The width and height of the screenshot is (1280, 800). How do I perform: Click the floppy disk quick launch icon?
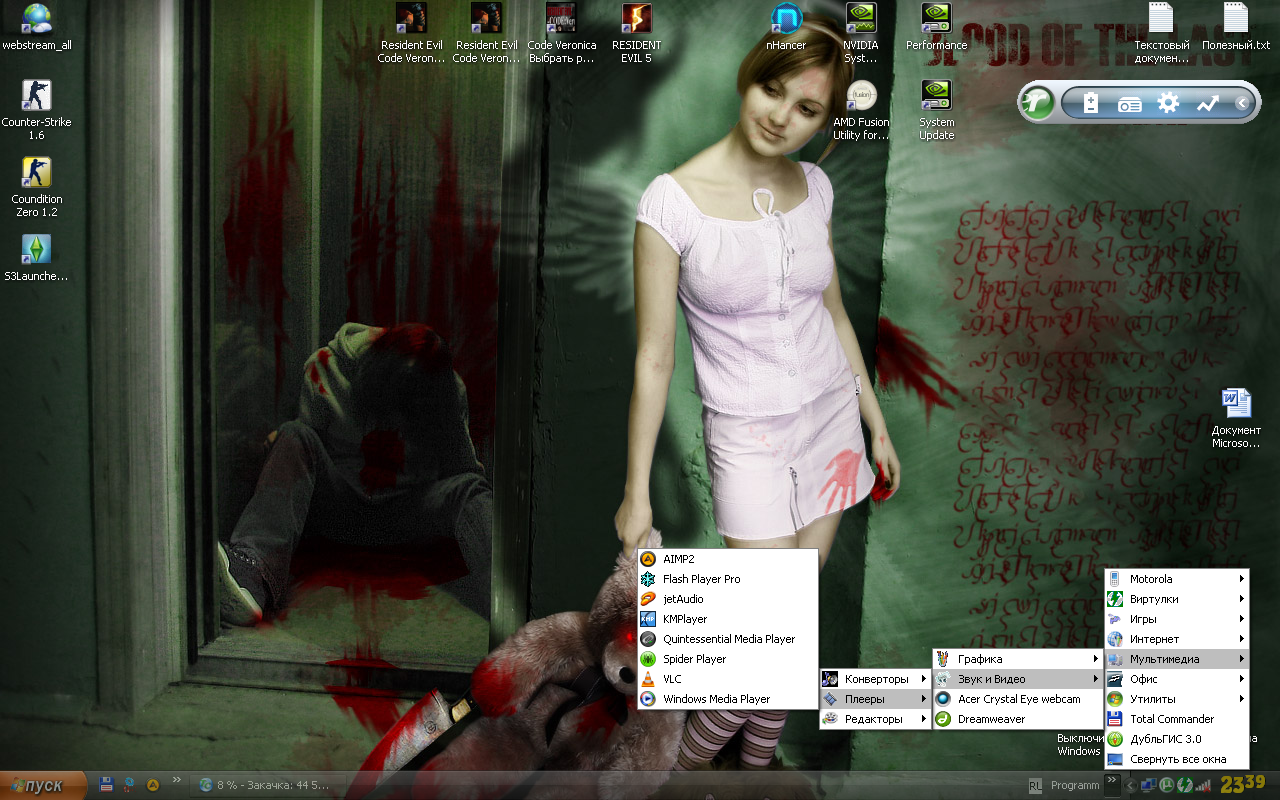[x=106, y=785]
